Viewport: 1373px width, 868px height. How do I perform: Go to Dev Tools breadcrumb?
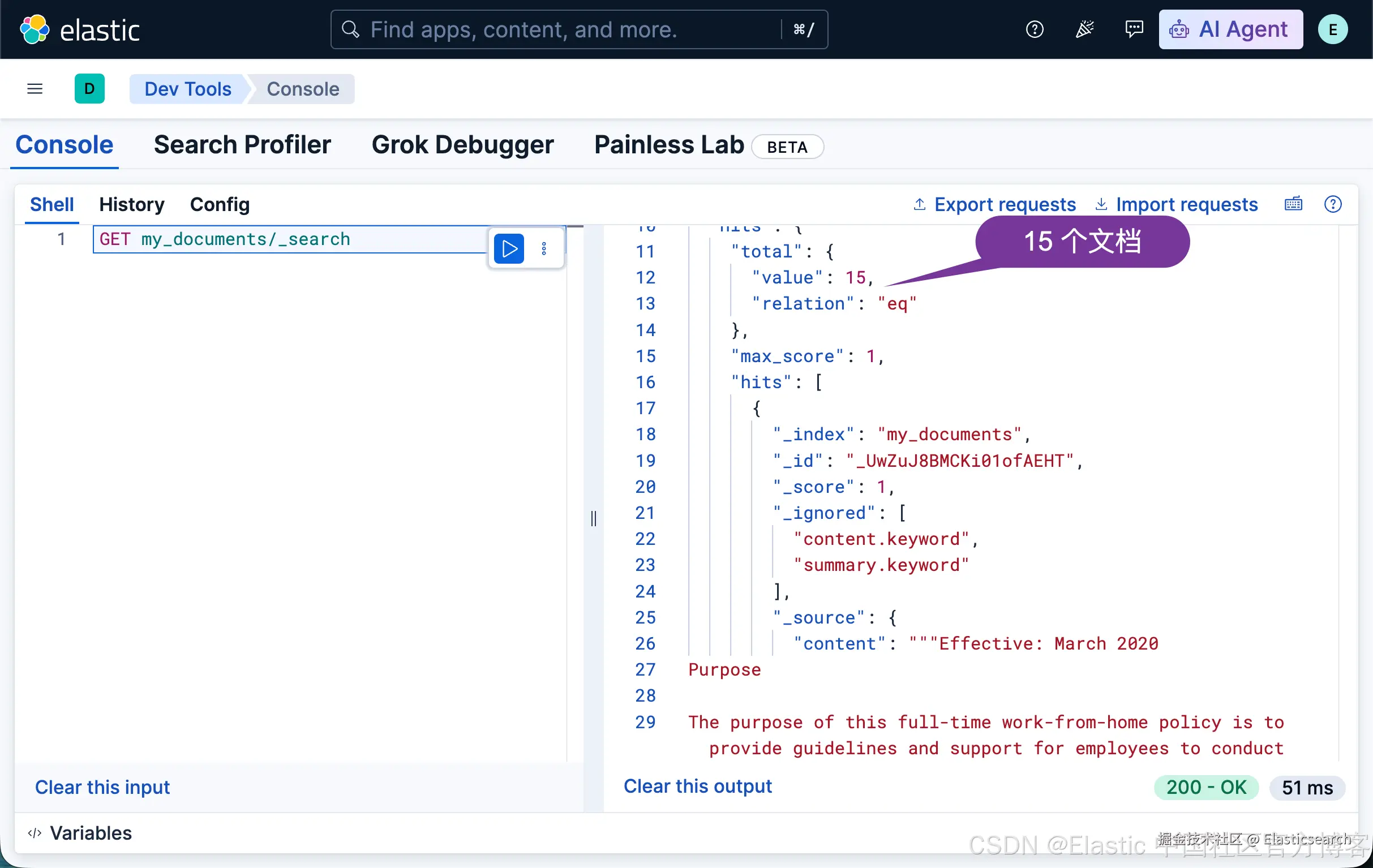click(x=187, y=89)
